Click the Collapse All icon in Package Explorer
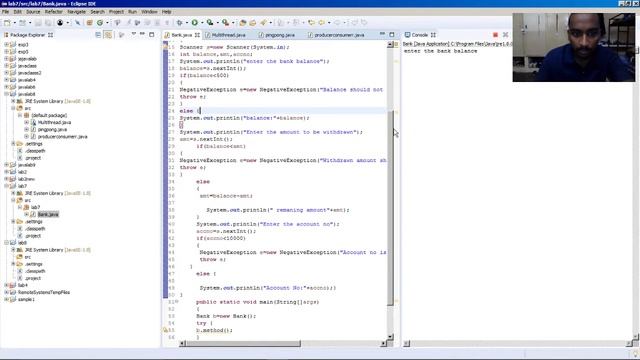Image resolution: width=640 pixels, height=360 pixels. (x=98, y=35)
